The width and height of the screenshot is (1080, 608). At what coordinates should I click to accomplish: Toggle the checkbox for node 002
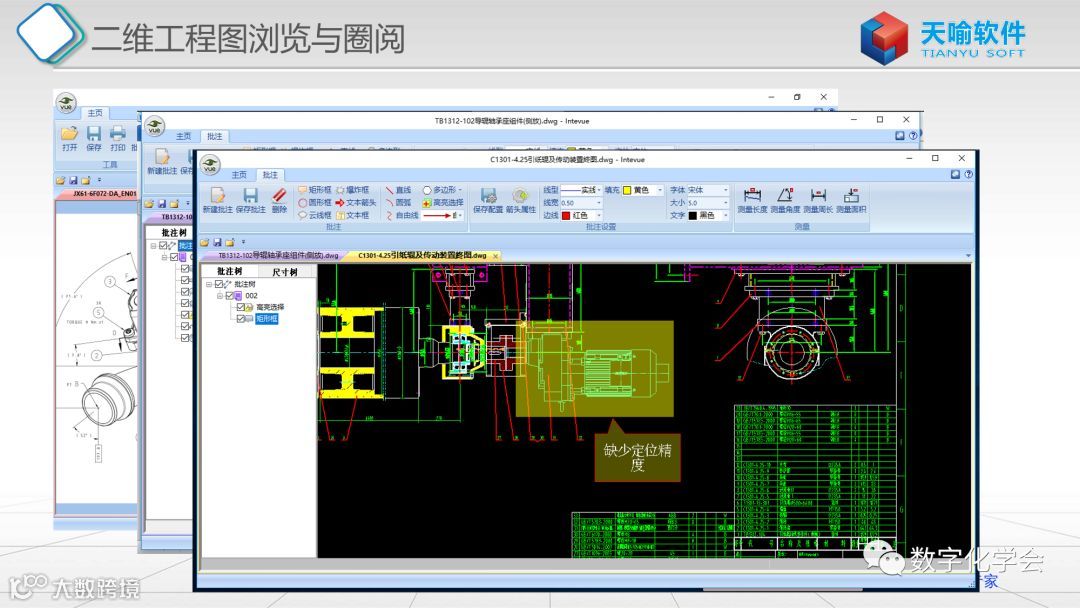(x=229, y=295)
